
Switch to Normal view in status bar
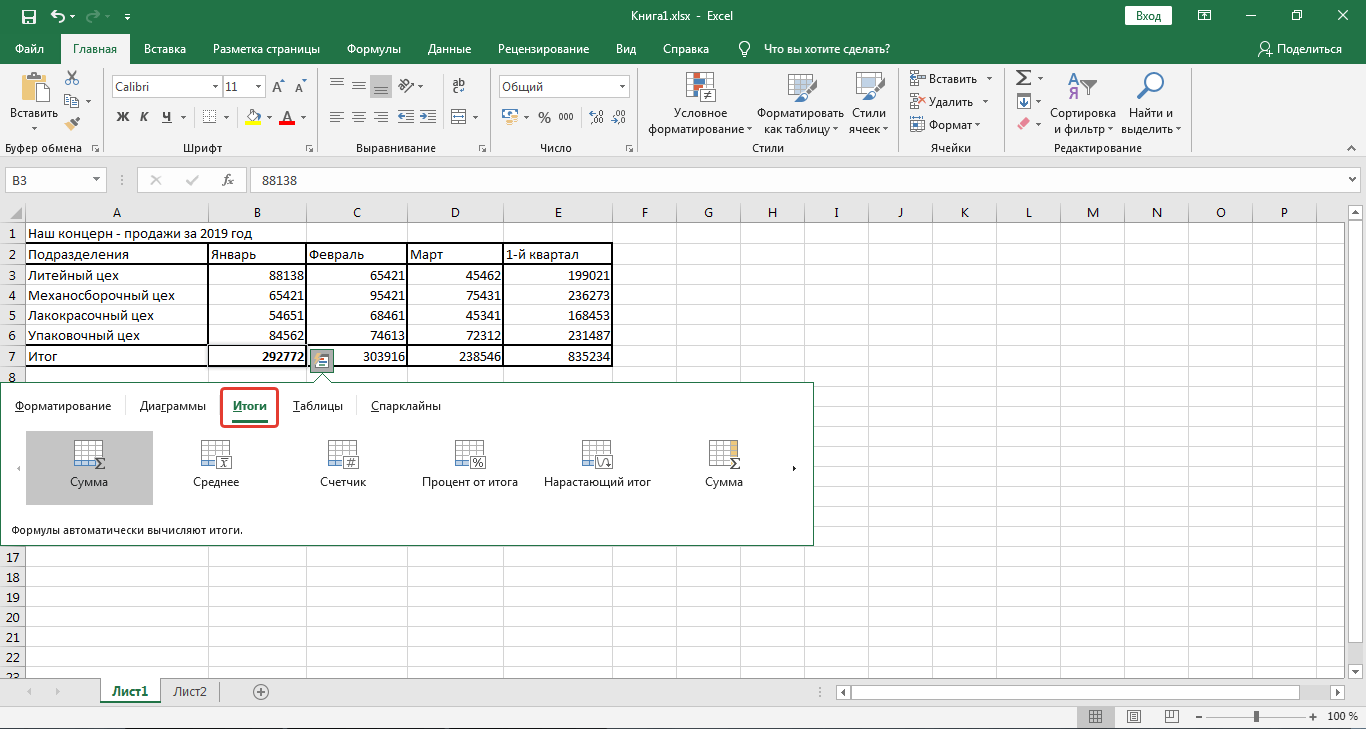pyautogui.click(x=1096, y=716)
